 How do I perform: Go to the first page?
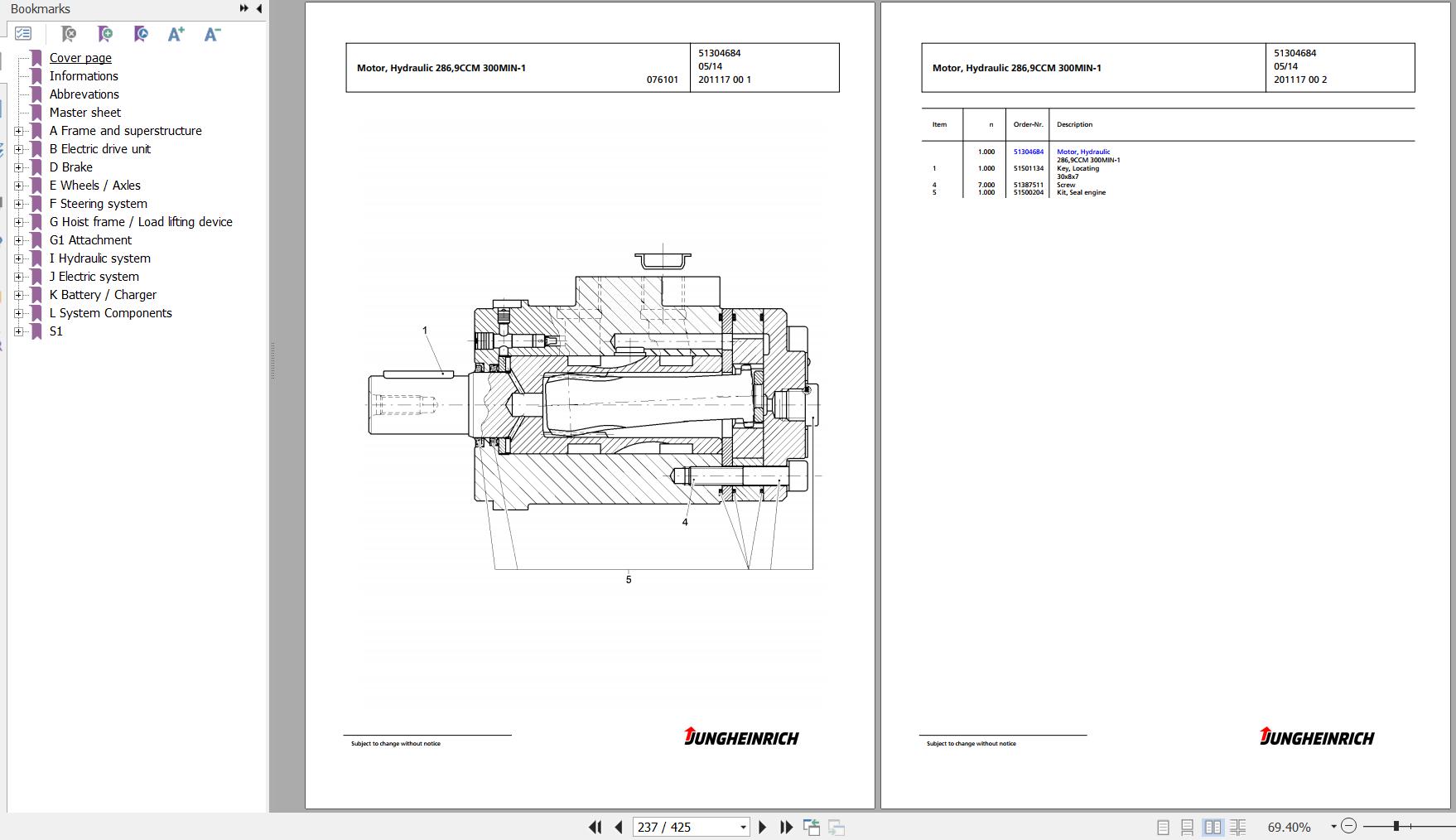(595, 827)
